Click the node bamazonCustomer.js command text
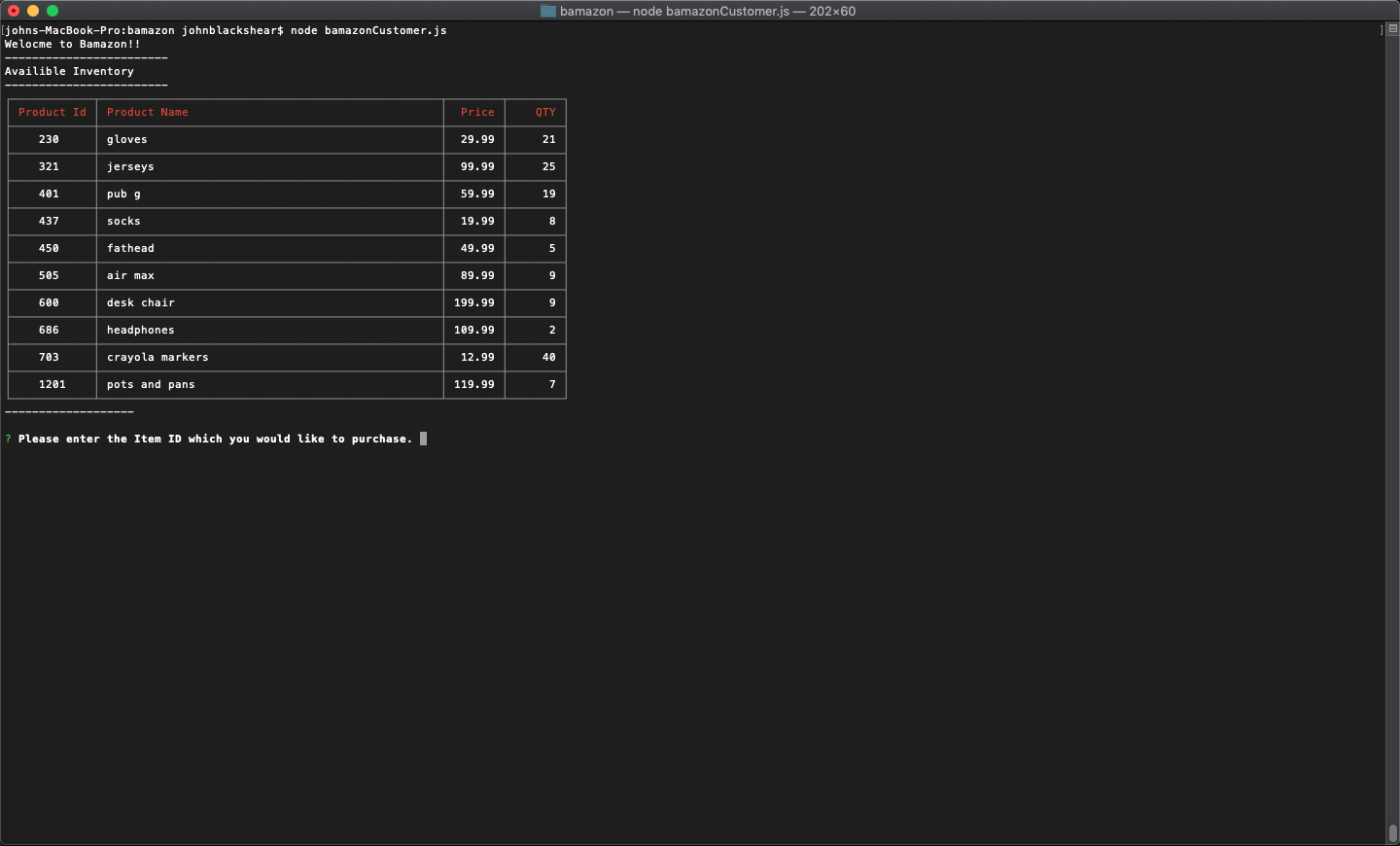 click(368, 31)
